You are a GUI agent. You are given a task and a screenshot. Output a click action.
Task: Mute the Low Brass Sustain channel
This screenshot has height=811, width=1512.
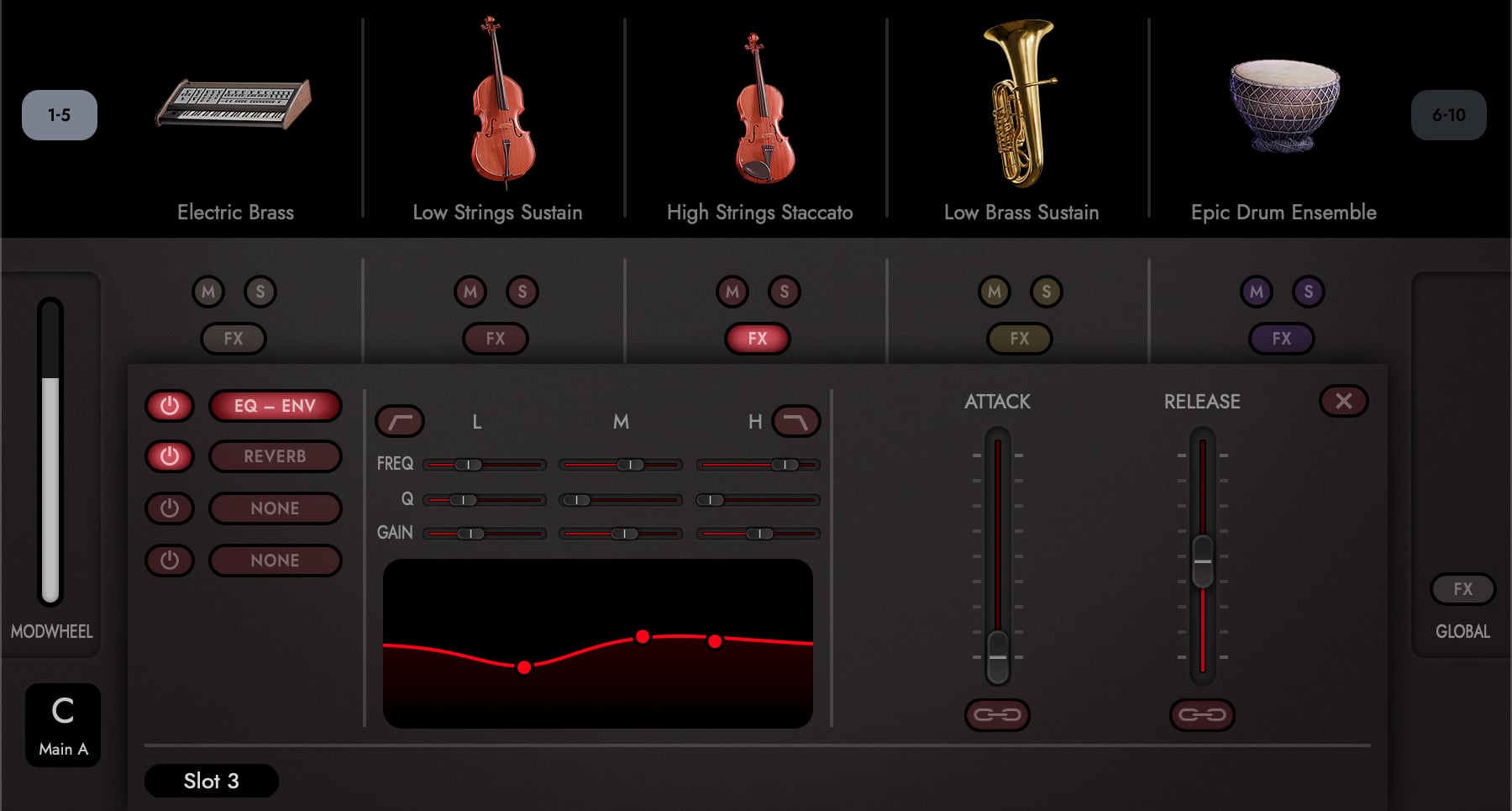995,292
